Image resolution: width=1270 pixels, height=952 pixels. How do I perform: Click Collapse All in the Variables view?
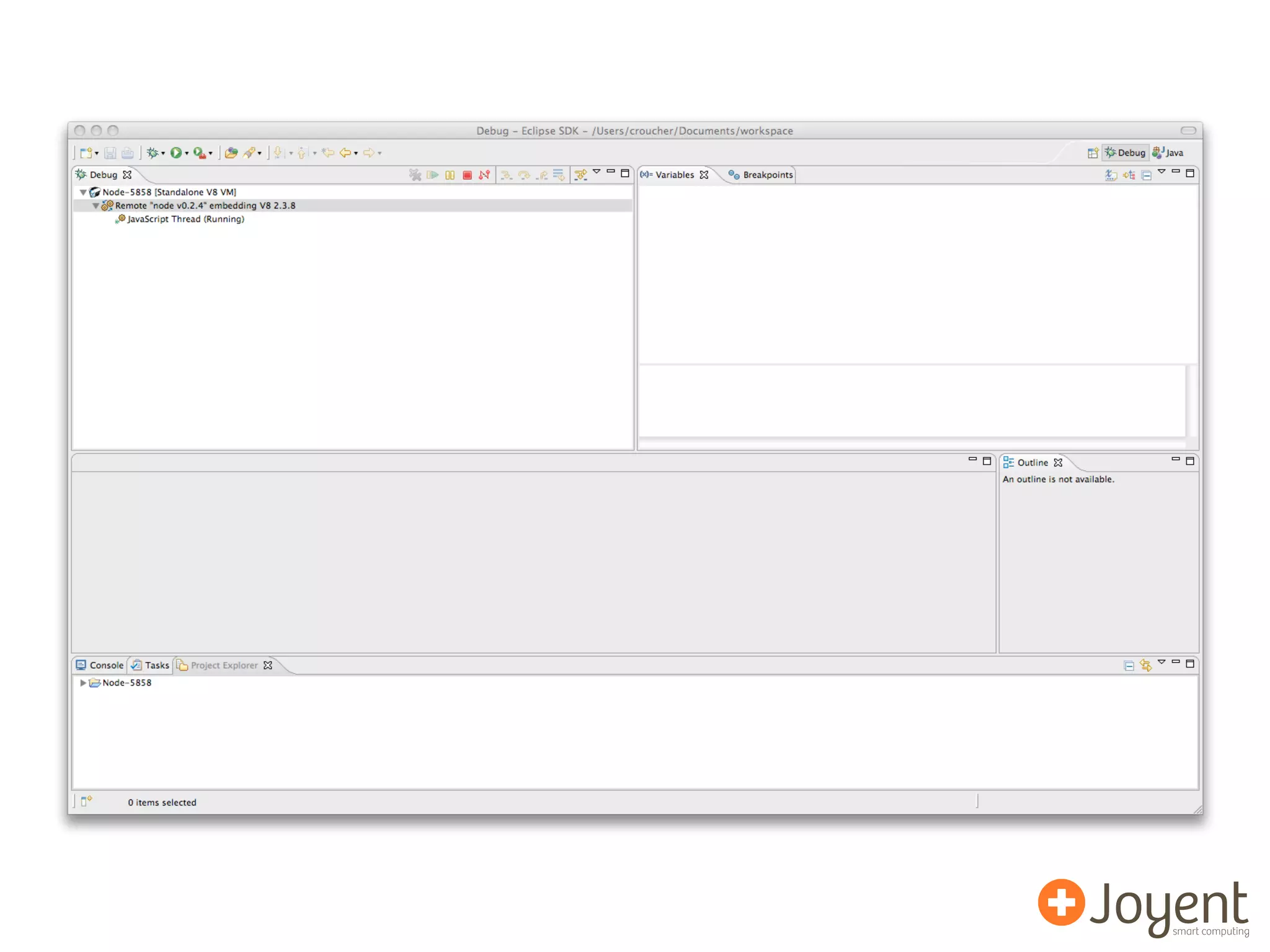[x=1146, y=175]
